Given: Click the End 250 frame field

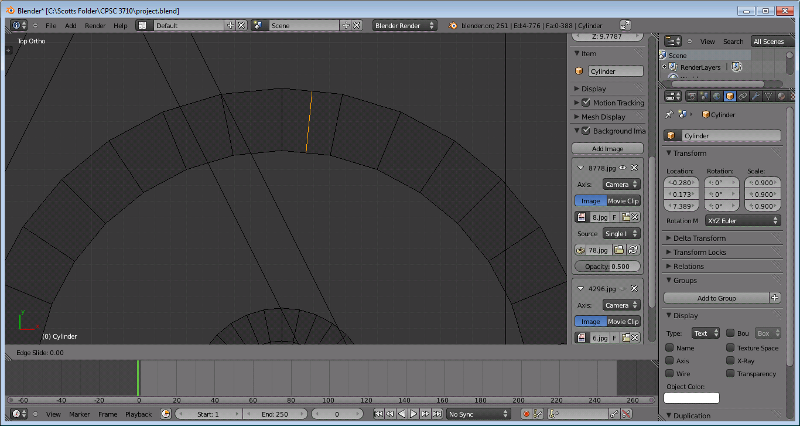Looking at the screenshot, I should (x=274, y=414).
